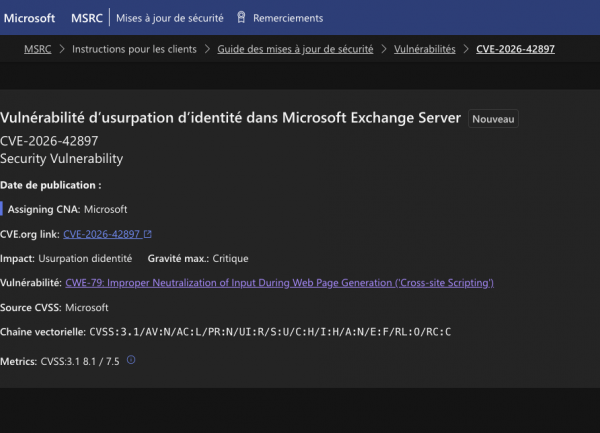Image resolution: width=600 pixels, height=433 pixels.
Task: Click the CVSS:3.1 vector string
Action: tap(270, 332)
